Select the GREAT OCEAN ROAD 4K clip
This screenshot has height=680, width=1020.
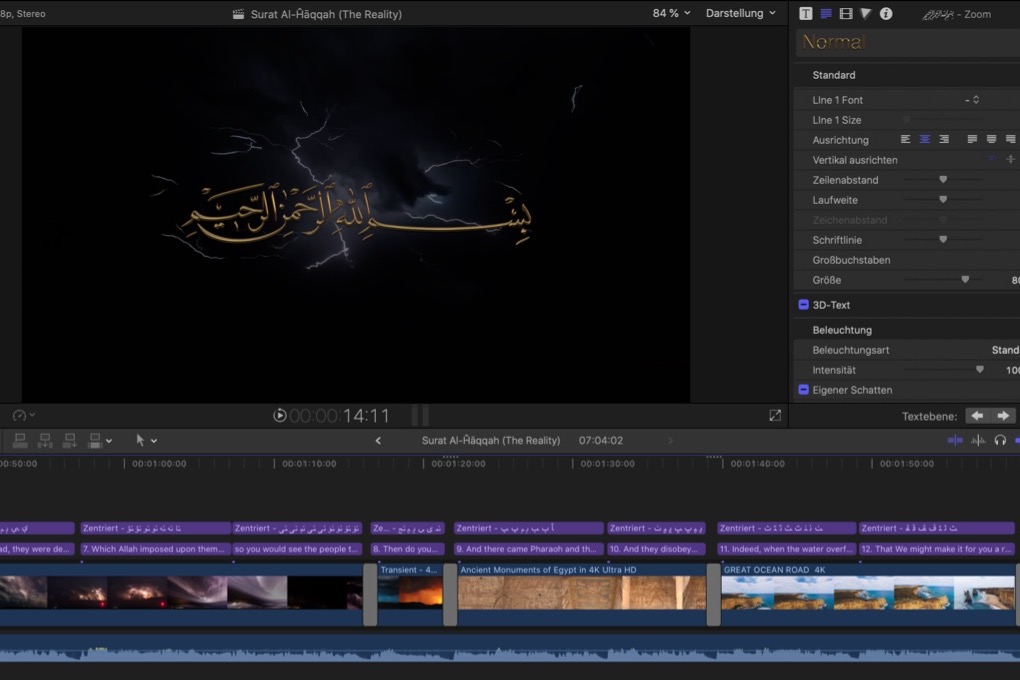860,590
